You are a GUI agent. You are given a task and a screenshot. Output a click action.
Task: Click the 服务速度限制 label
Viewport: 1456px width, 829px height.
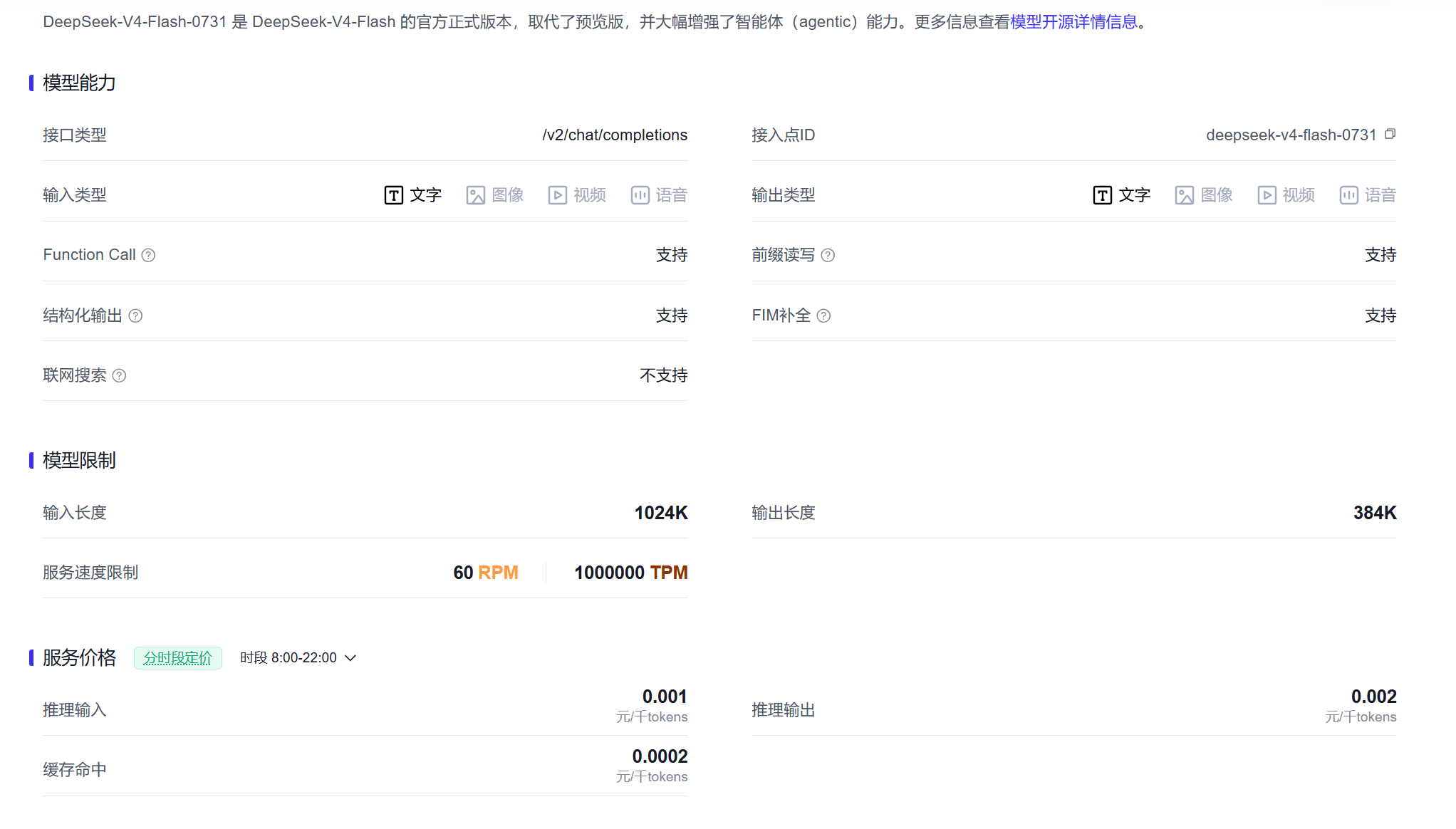coord(90,573)
